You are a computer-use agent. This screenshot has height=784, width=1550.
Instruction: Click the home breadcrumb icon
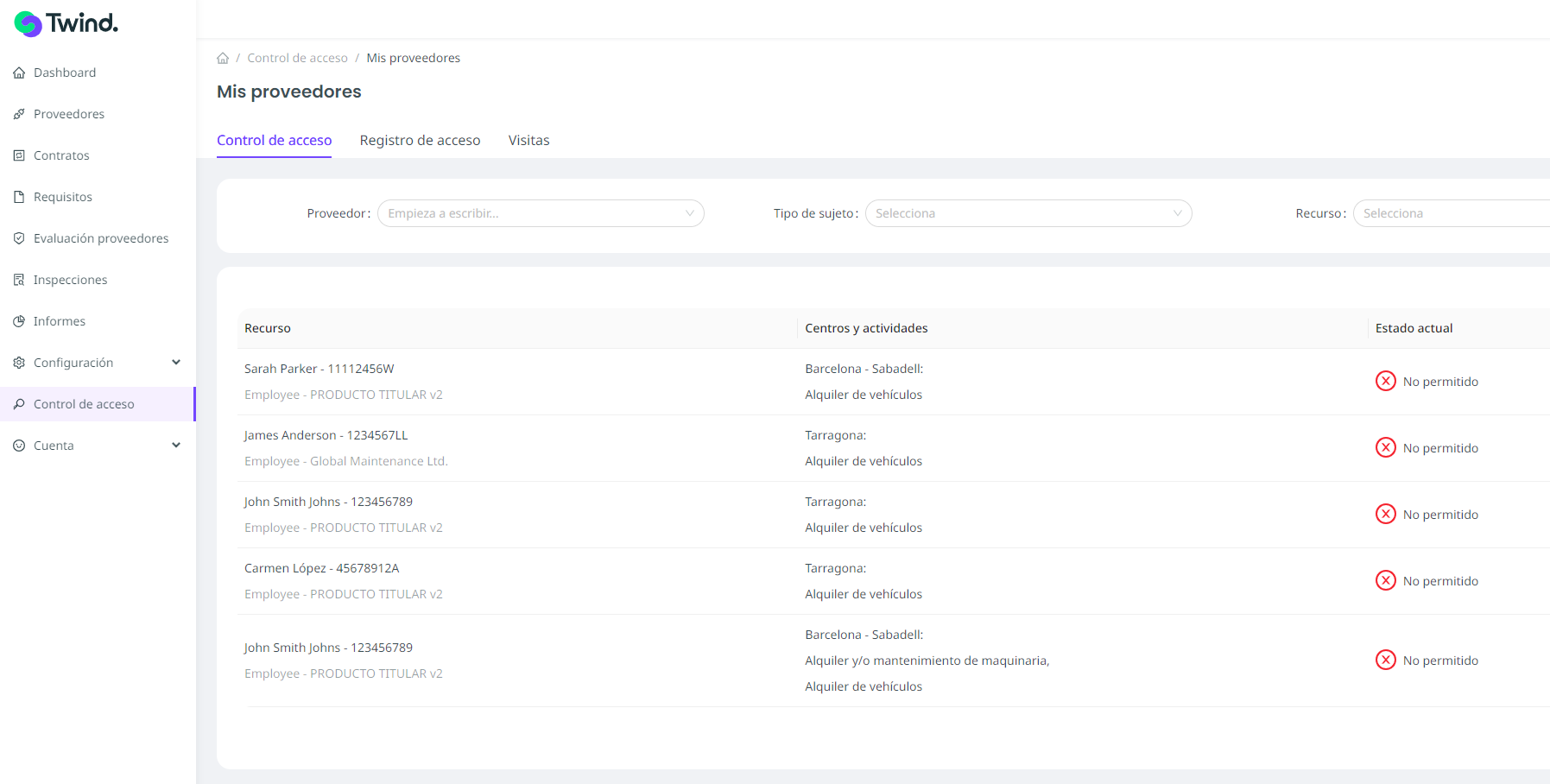pyautogui.click(x=222, y=57)
